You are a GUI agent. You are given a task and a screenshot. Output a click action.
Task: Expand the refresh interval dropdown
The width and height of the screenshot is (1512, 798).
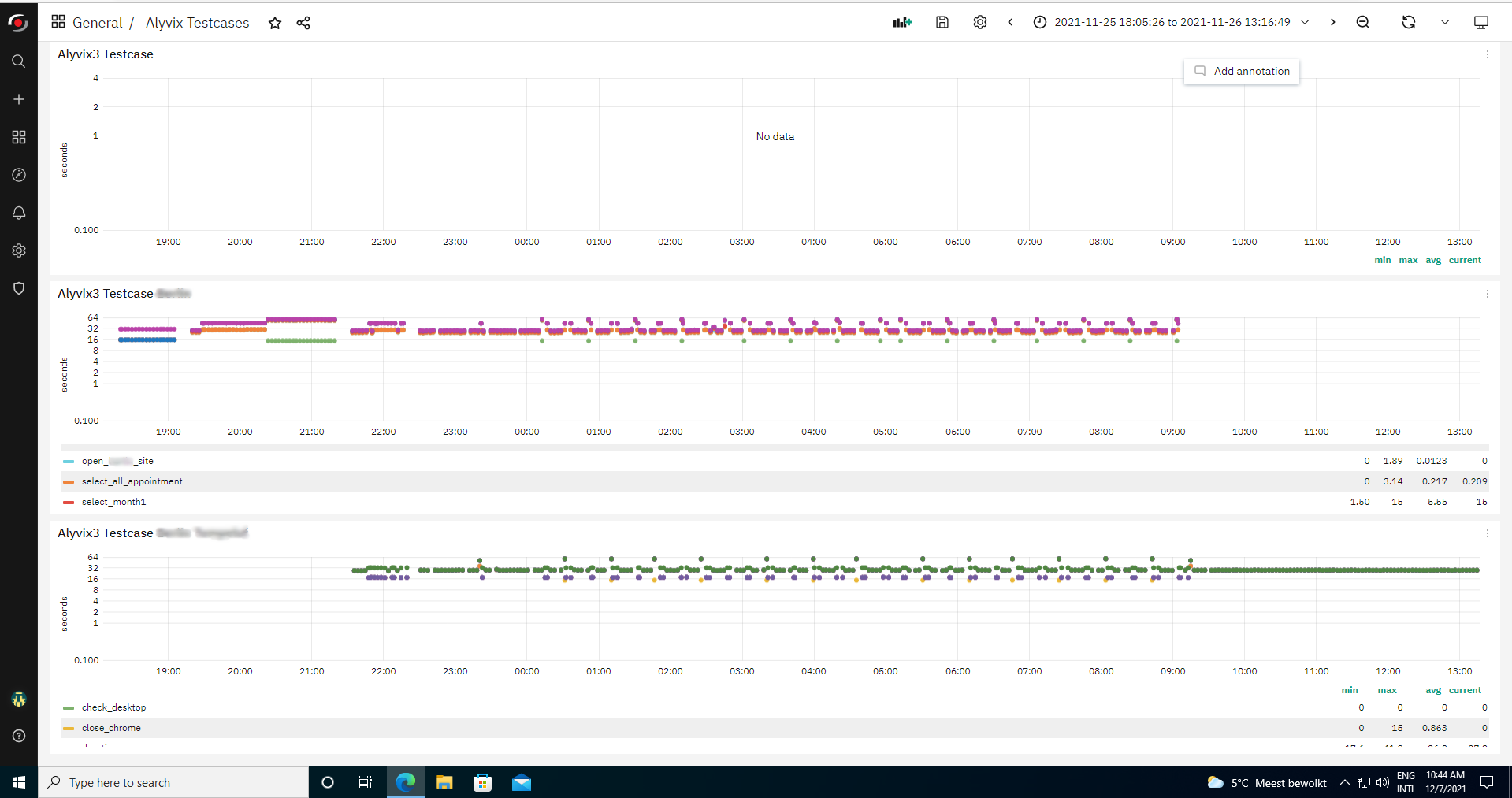coord(1444,22)
